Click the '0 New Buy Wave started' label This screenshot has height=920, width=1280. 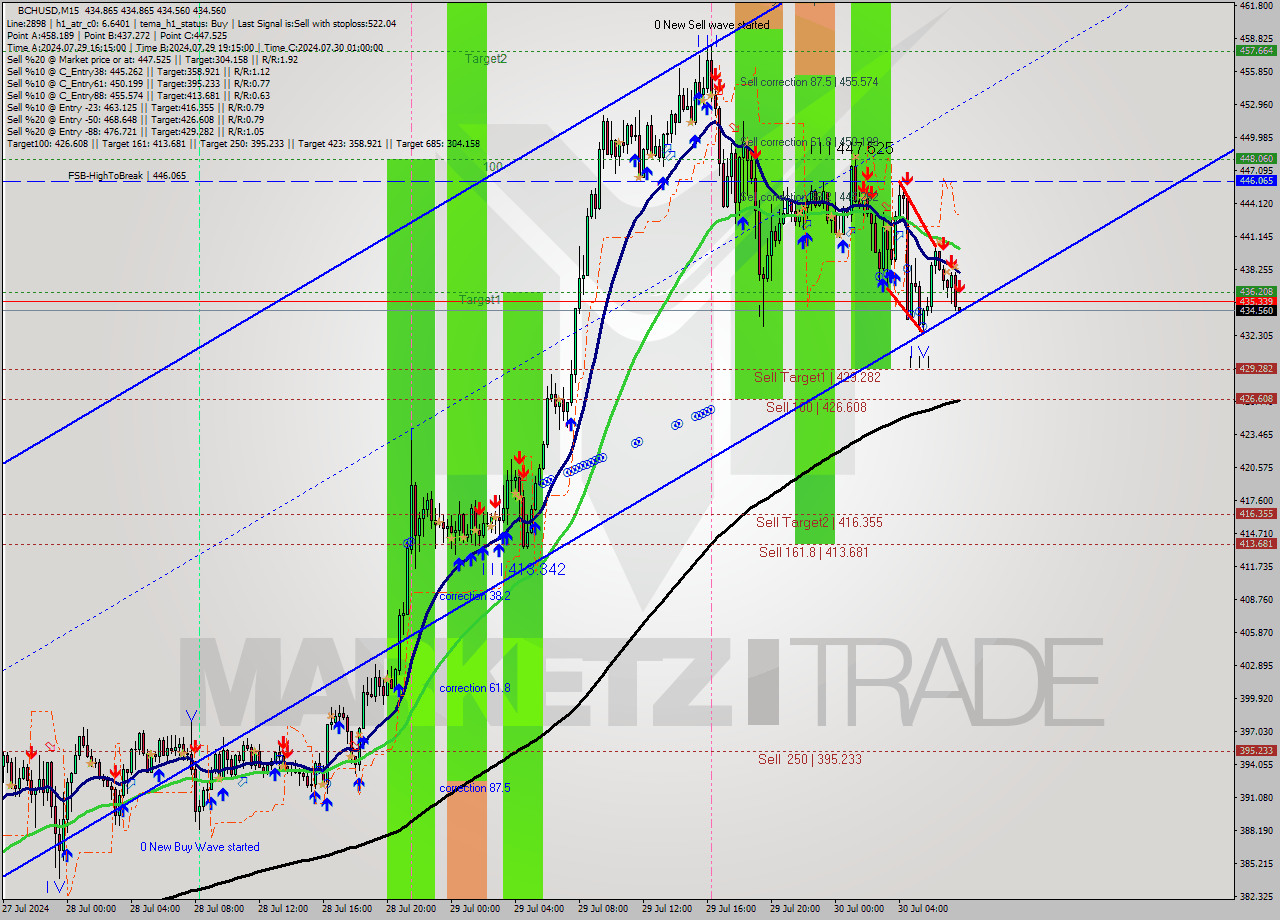199,847
